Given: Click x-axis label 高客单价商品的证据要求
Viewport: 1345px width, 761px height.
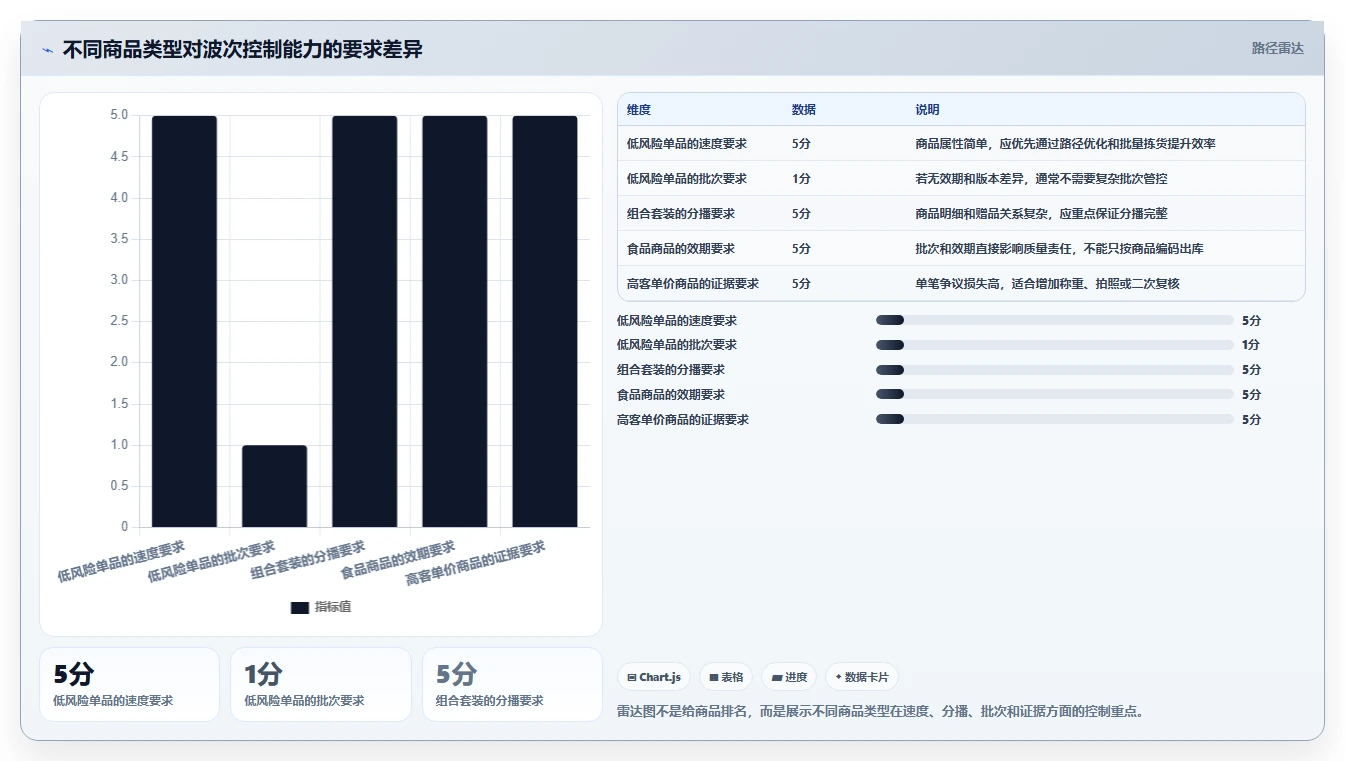Looking at the screenshot, I should (x=476, y=563).
